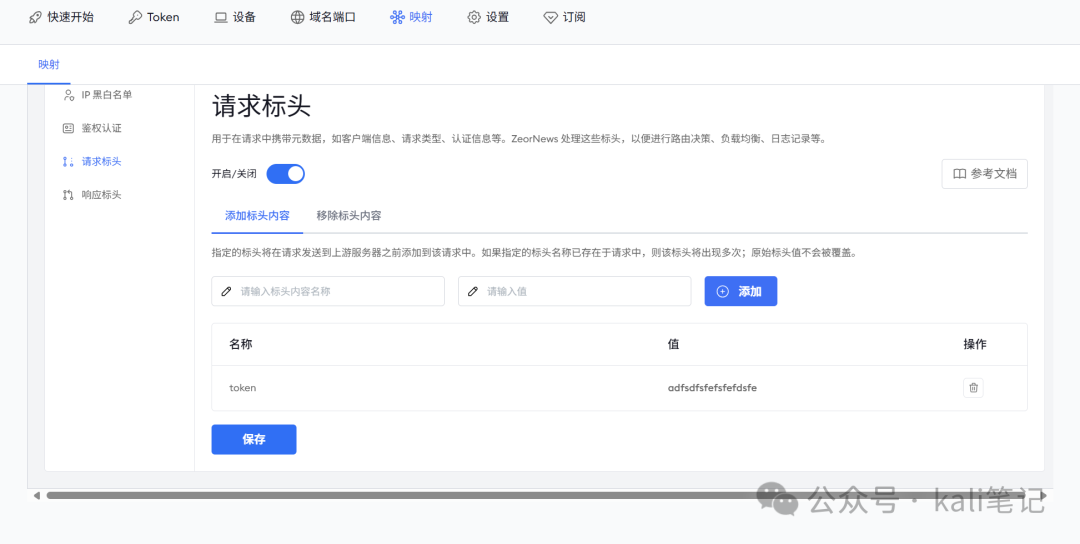1080x544 pixels.
Task: Click into the 请输入值 input field
Action: 585,292
